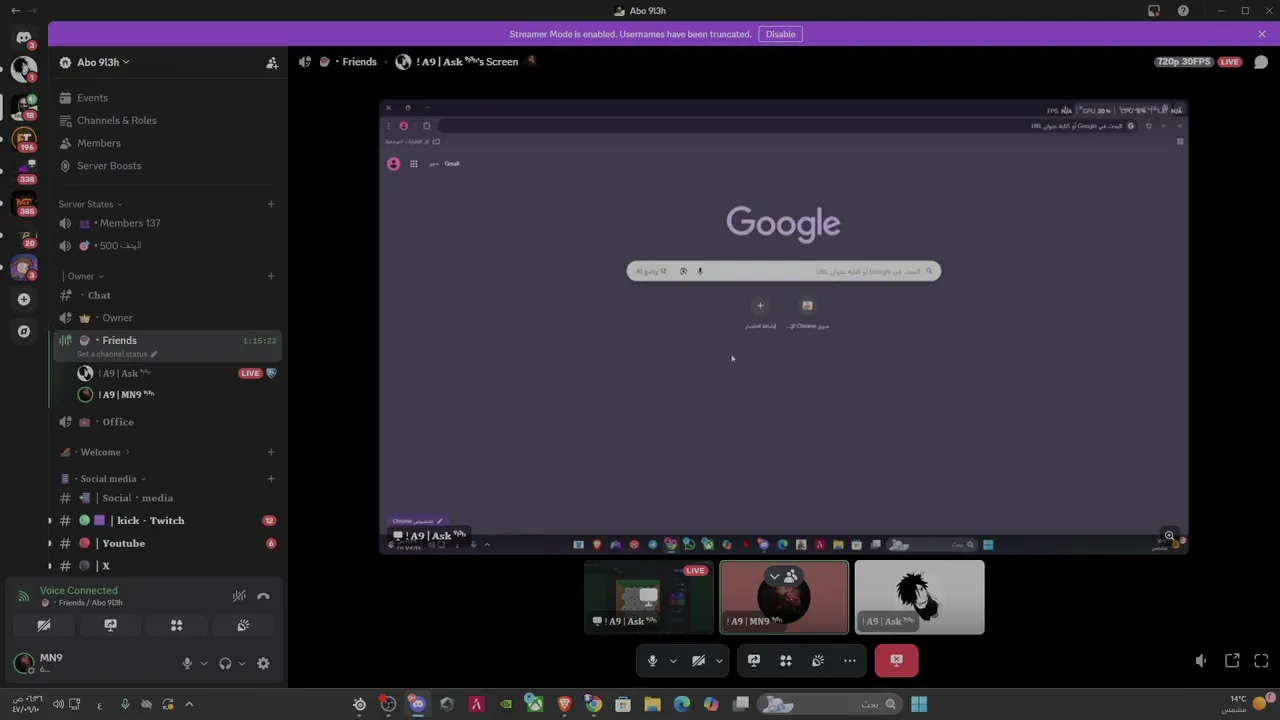Open Server Boosts

pos(168,166)
